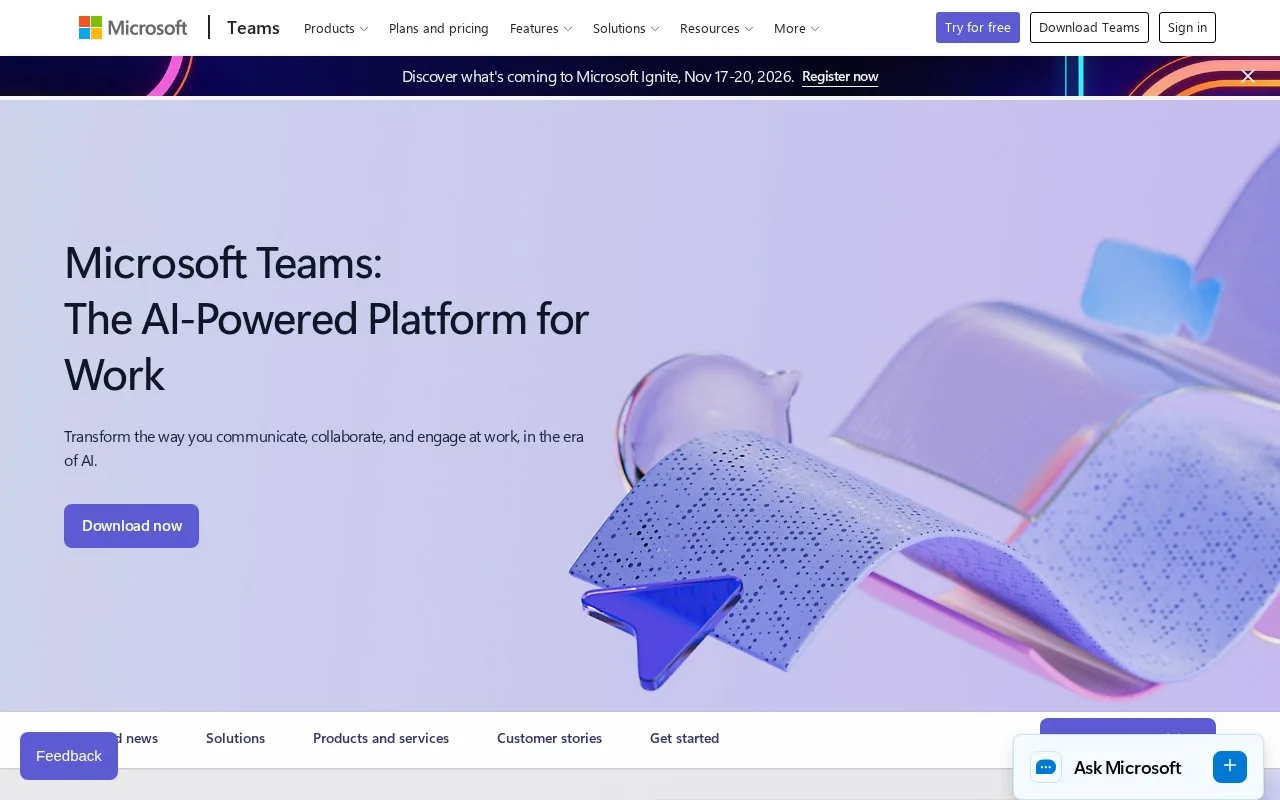Expand the Products dropdown menu
1280x800 pixels.
336,28
